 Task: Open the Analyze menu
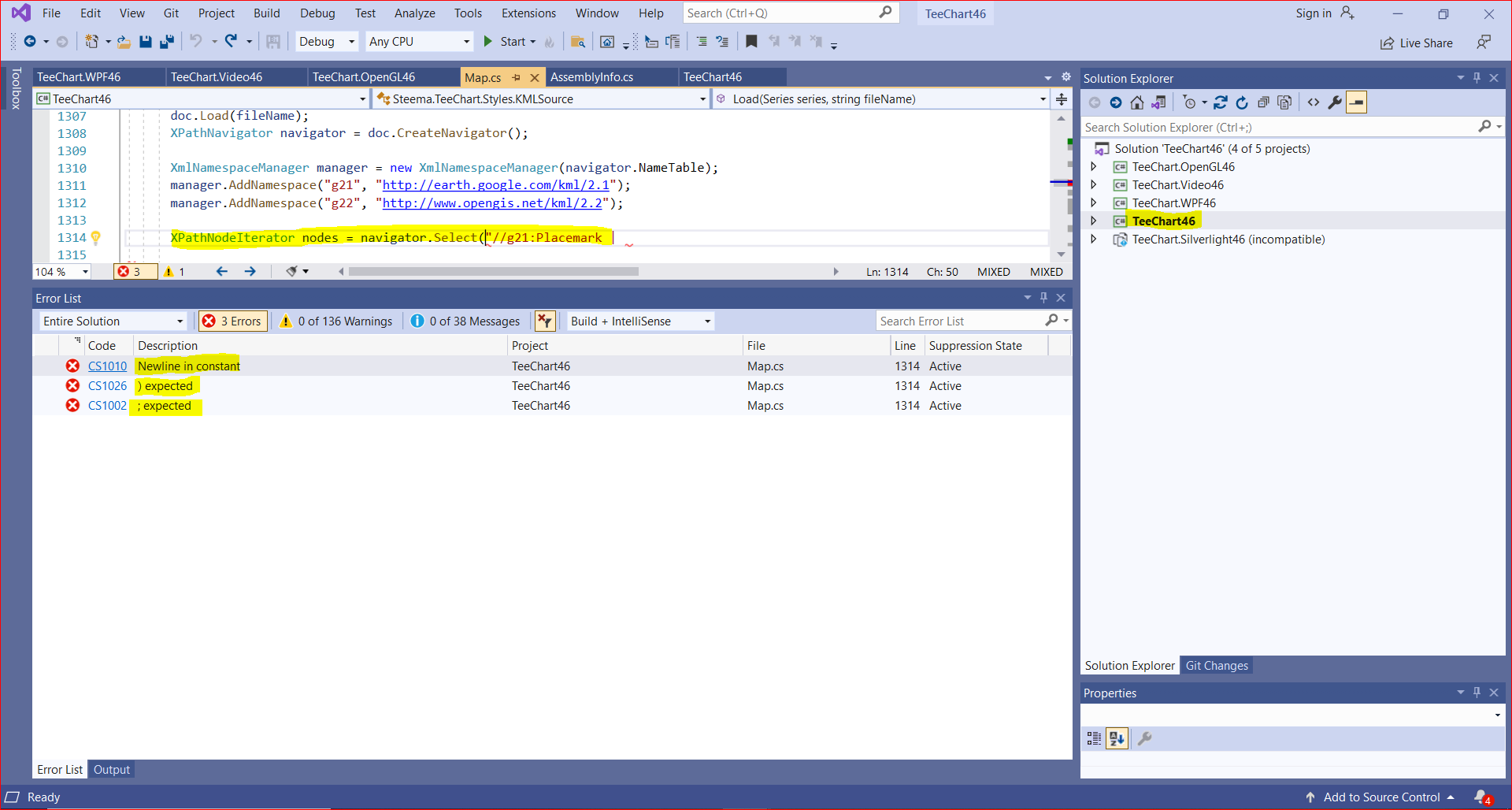[x=415, y=13]
